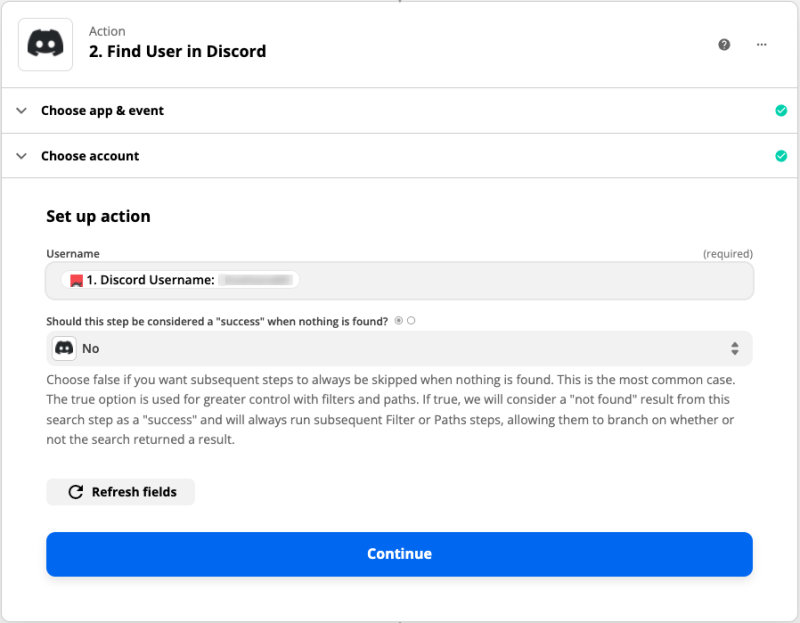800x623 pixels.
Task: Click the Discord icon inside the No dropdown
Action: point(64,348)
